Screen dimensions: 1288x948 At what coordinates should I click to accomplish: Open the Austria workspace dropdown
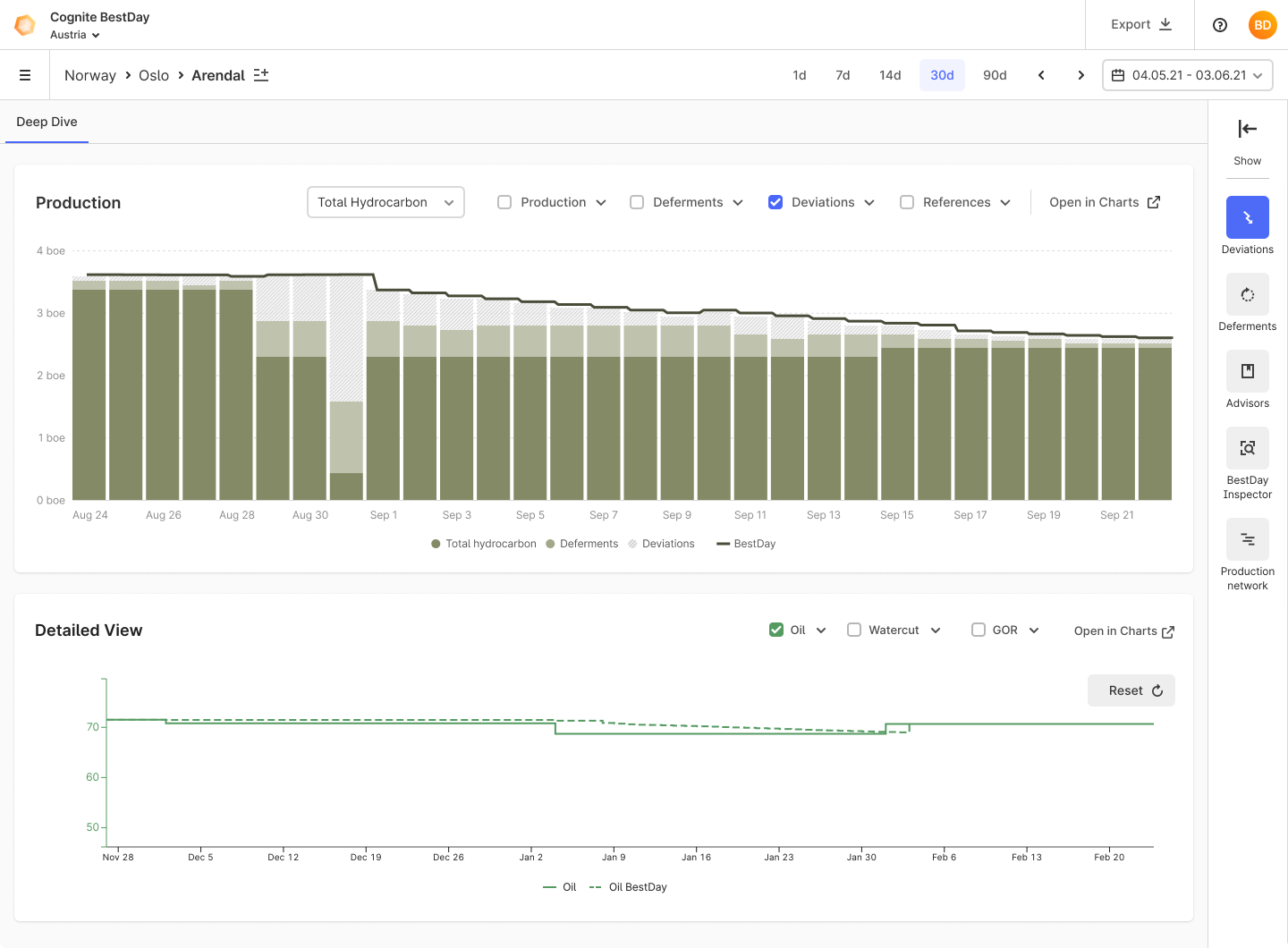[75, 35]
